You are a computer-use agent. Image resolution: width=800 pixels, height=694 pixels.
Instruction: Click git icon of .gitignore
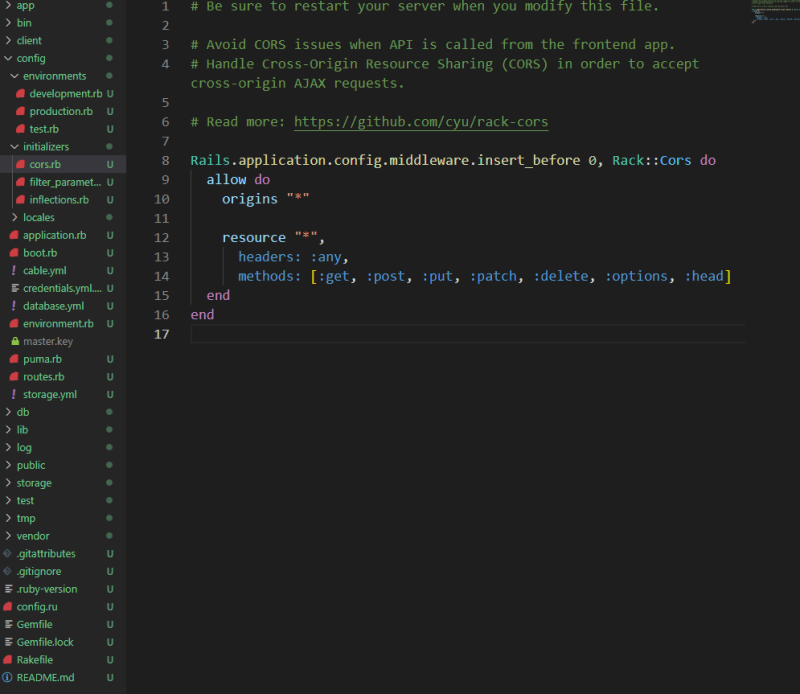click(7, 571)
